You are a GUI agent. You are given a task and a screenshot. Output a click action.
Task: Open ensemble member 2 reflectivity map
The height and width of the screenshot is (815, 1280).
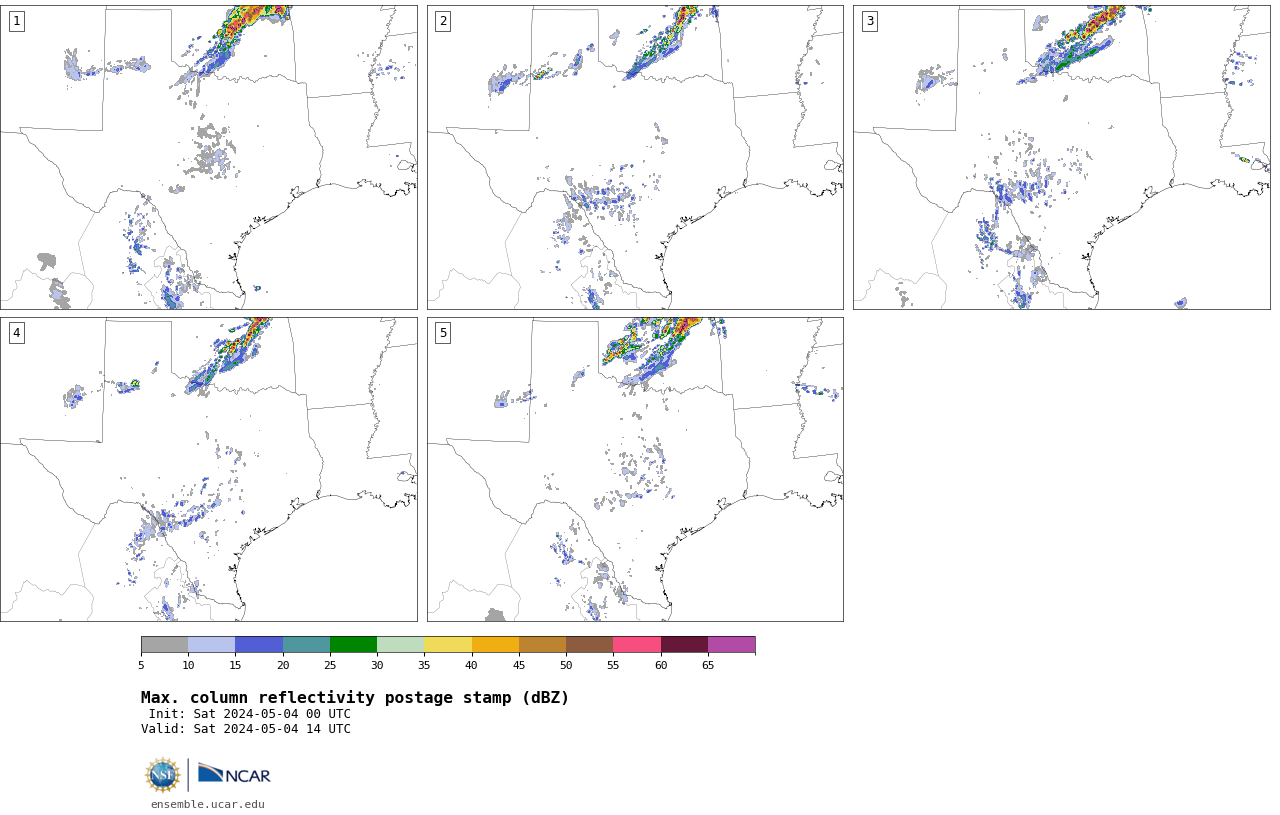click(635, 157)
